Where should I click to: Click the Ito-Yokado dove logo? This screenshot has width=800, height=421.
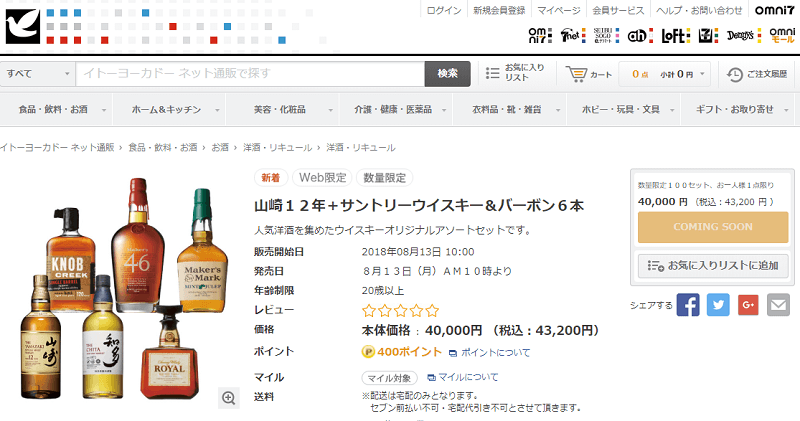[x=23, y=26]
